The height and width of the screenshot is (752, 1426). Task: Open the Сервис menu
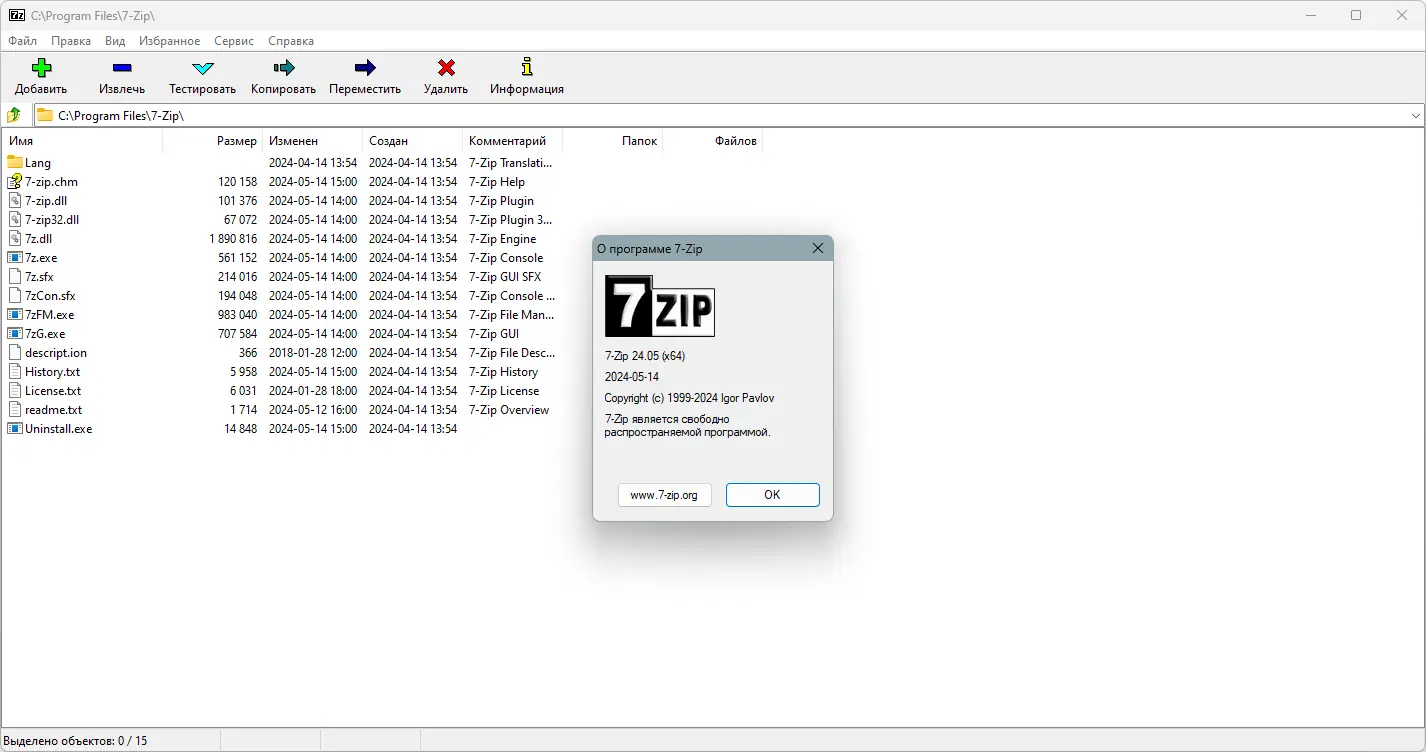(x=234, y=41)
